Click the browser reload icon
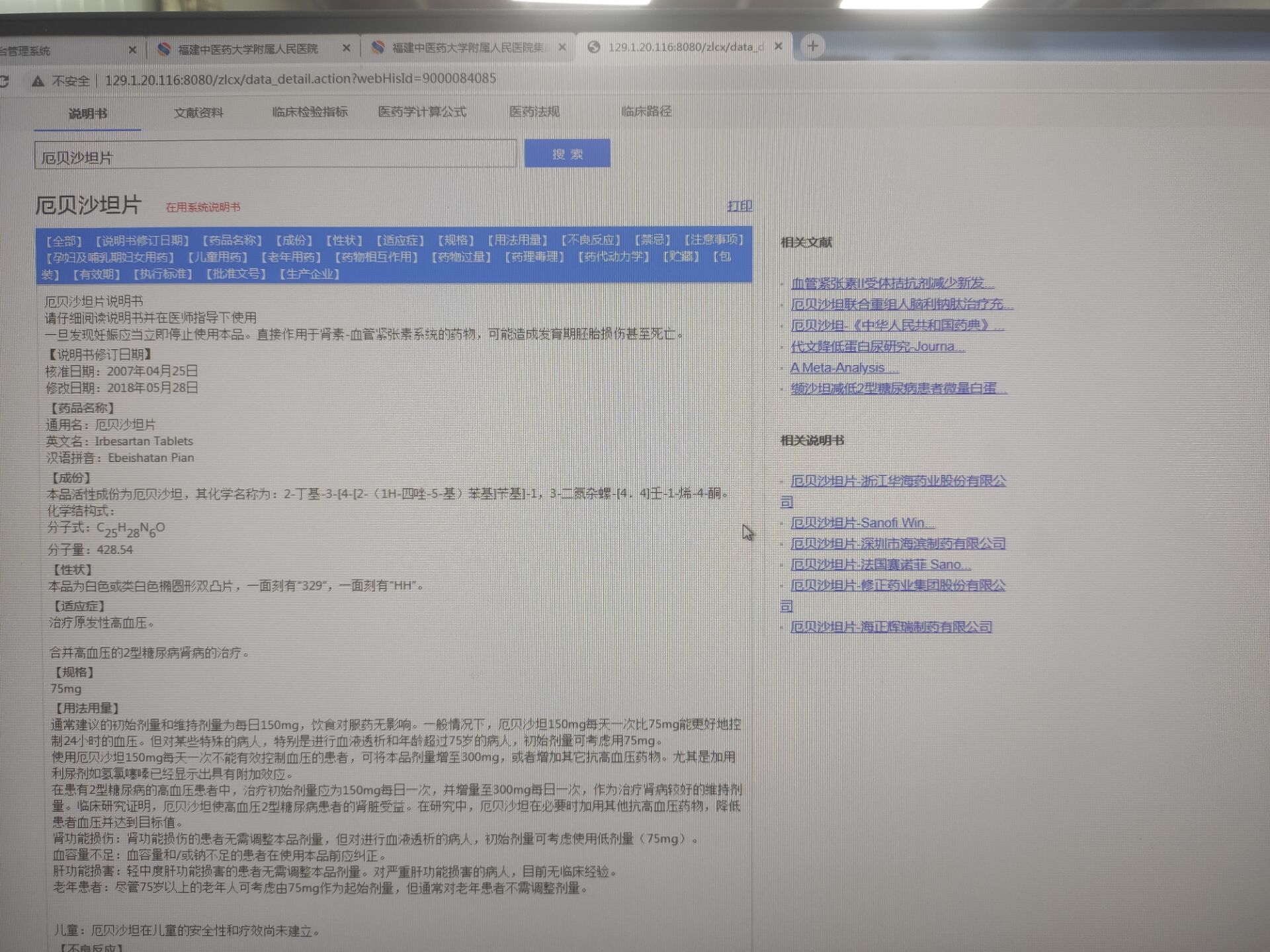The image size is (1270, 952). coord(4,81)
